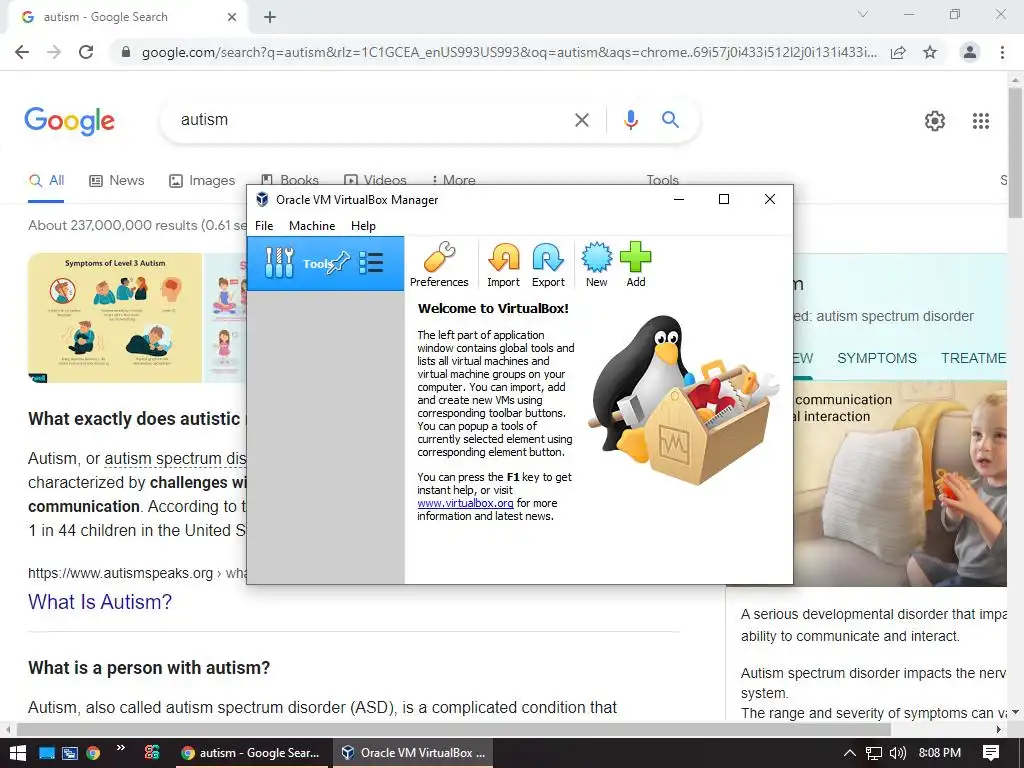The width and height of the screenshot is (1024, 768).
Task: Open Chrome's three-dot menu
Action: click(x=1002, y=52)
